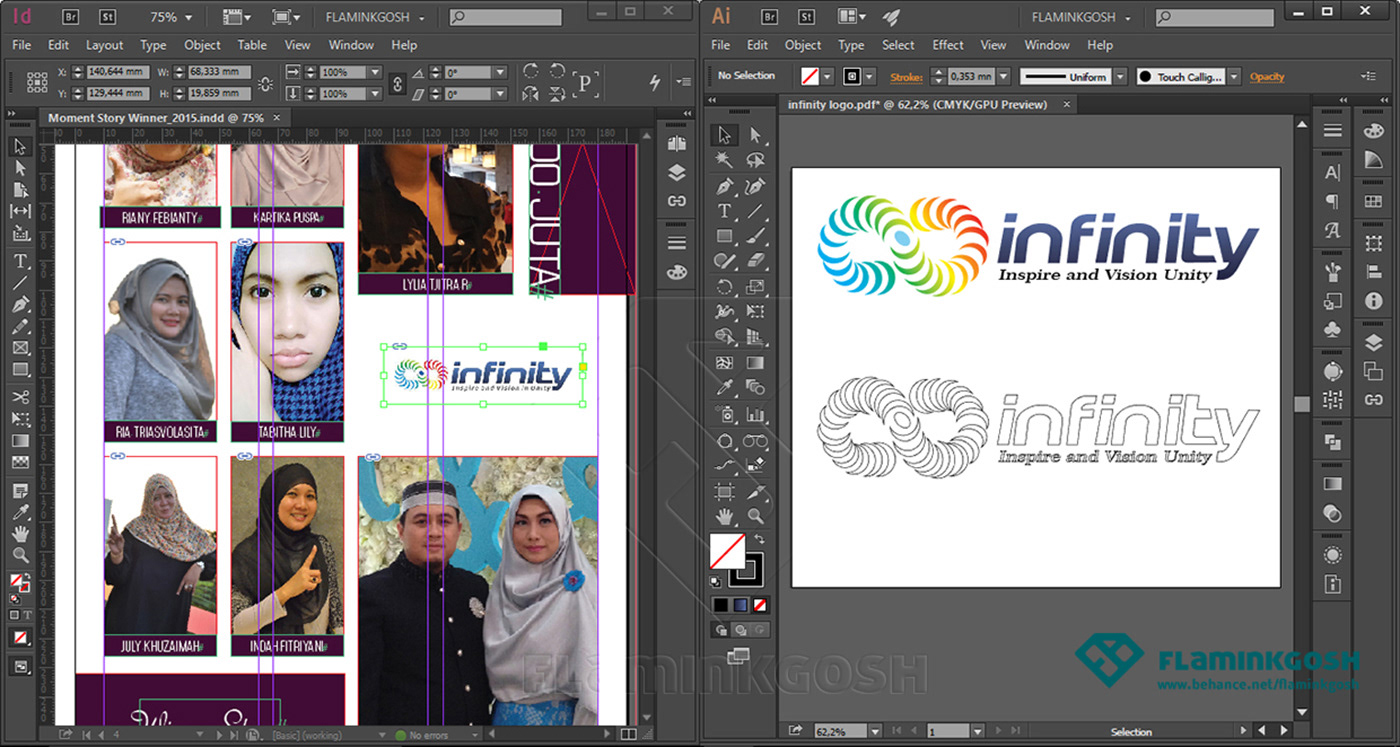Select InDesign's Type tool

point(20,261)
